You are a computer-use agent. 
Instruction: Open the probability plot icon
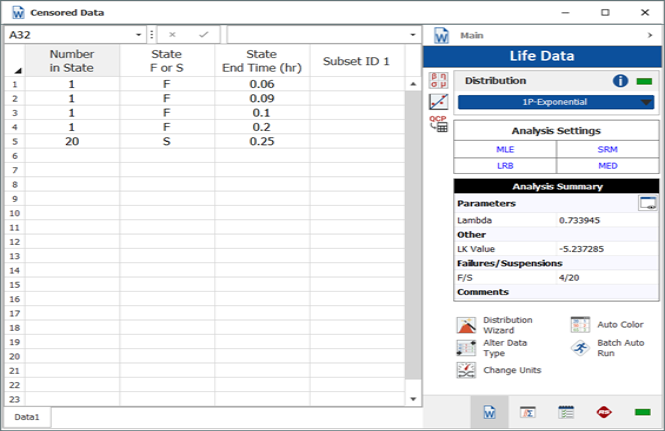tap(438, 101)
